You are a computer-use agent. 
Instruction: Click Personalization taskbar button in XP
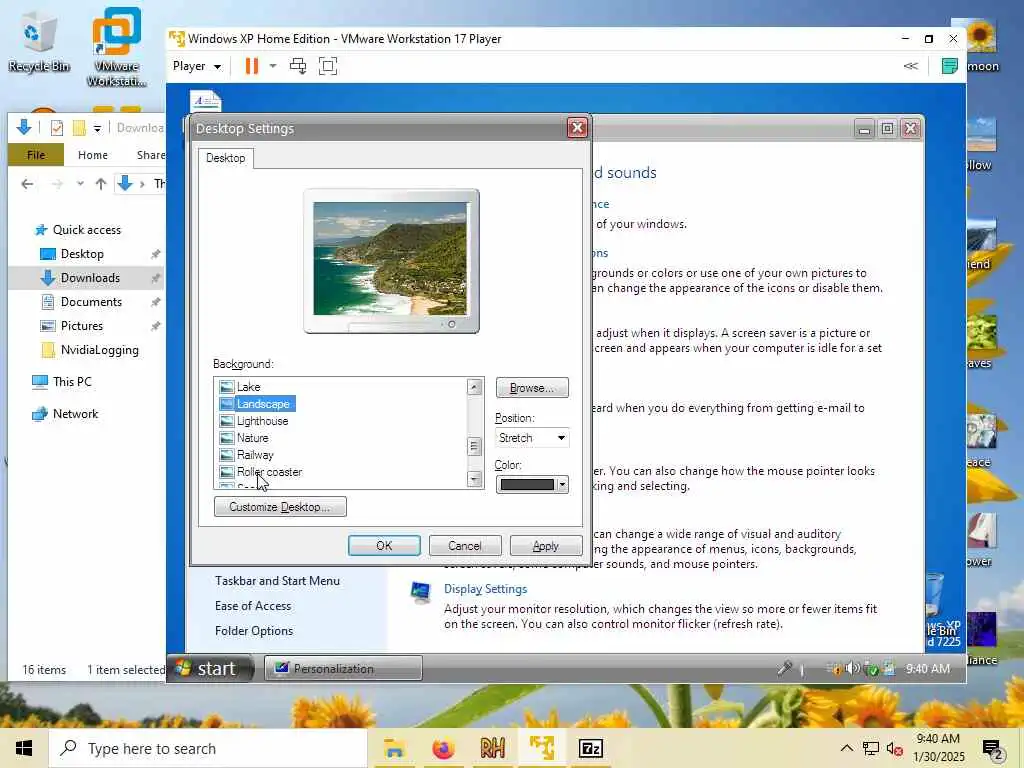click(x=343, y=669)
